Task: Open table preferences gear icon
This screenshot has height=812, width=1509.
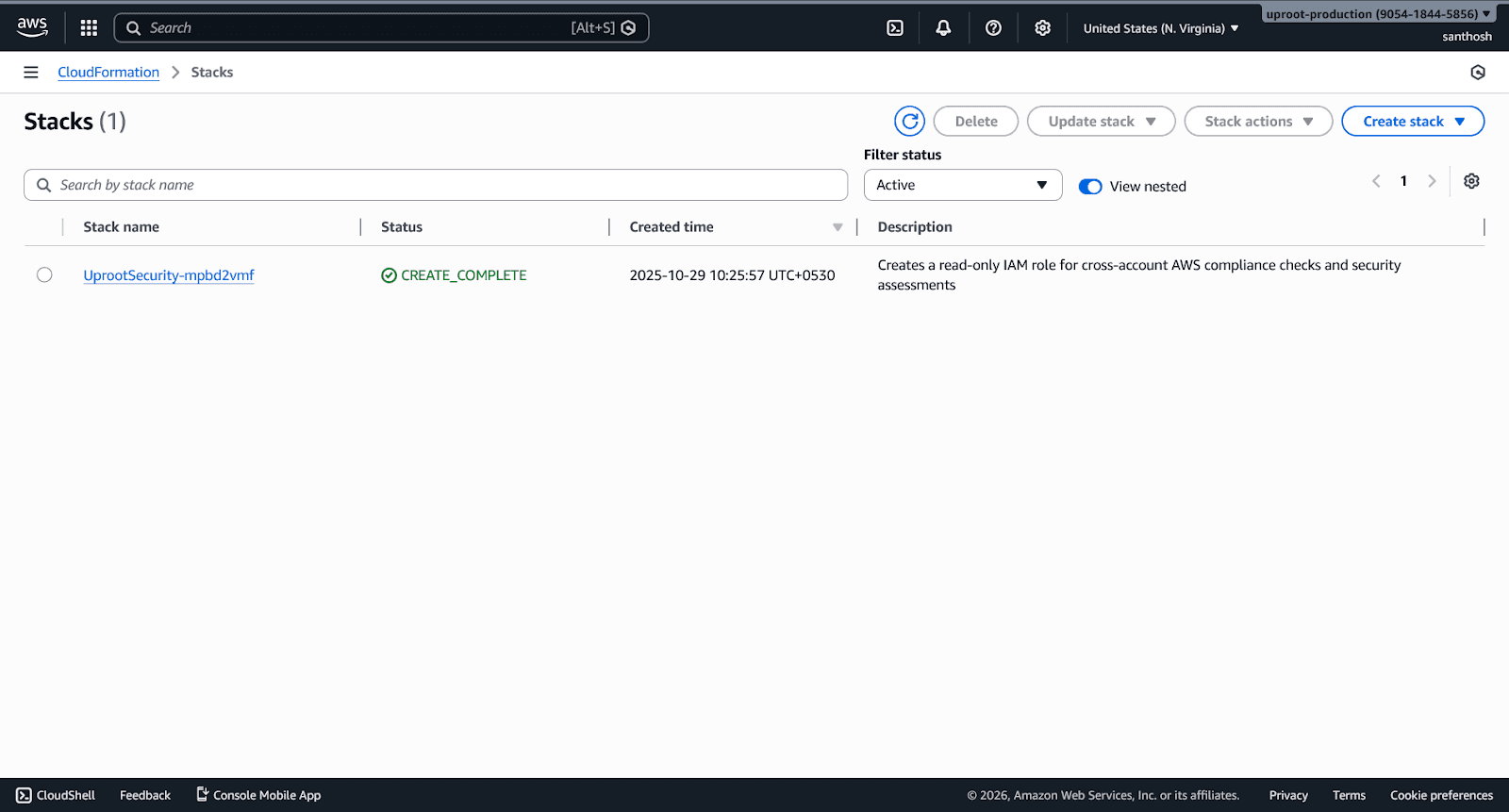Action: pos(1471,181)
